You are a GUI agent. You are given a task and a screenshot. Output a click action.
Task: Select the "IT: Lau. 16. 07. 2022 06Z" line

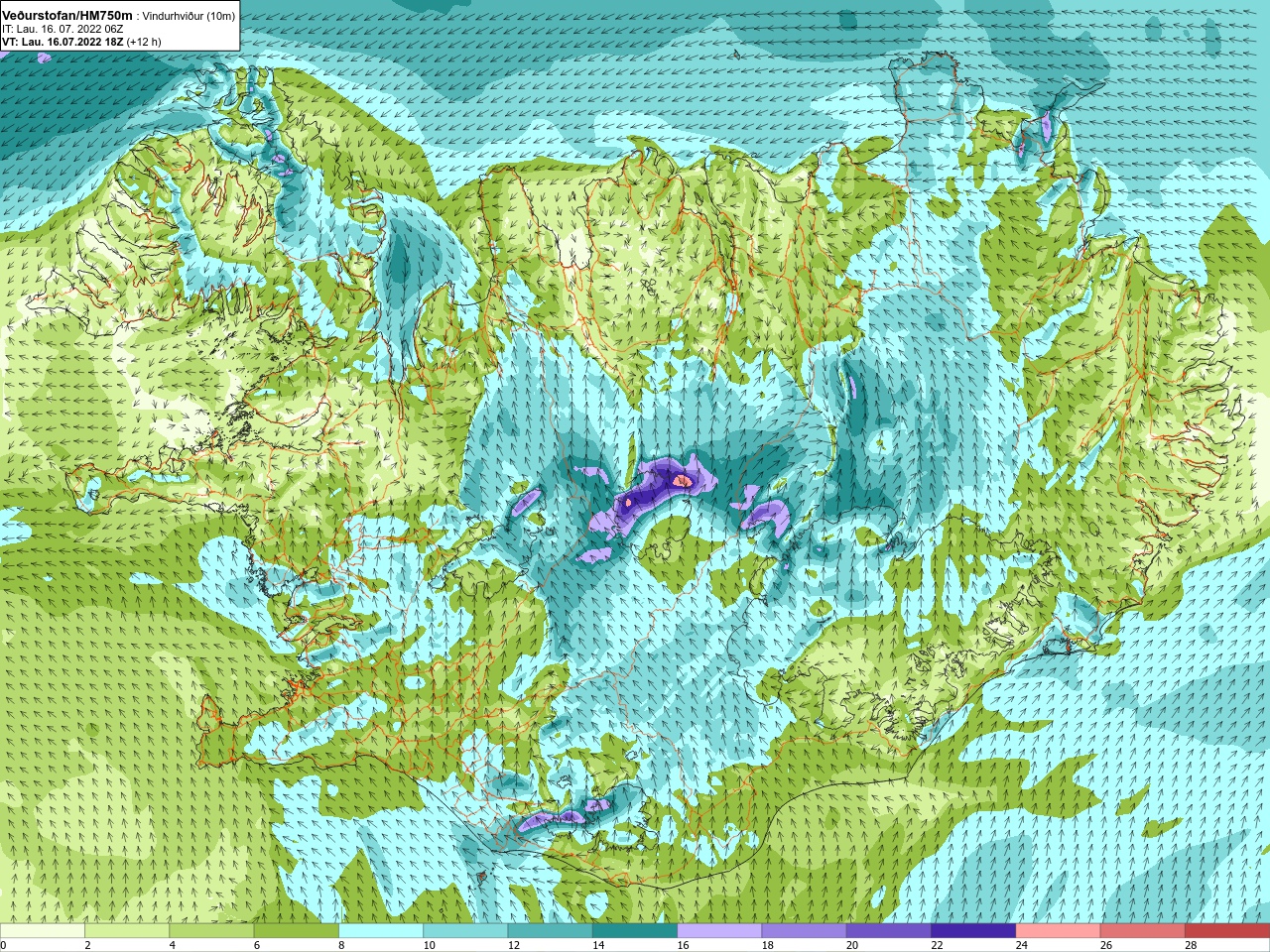[63, 30]
